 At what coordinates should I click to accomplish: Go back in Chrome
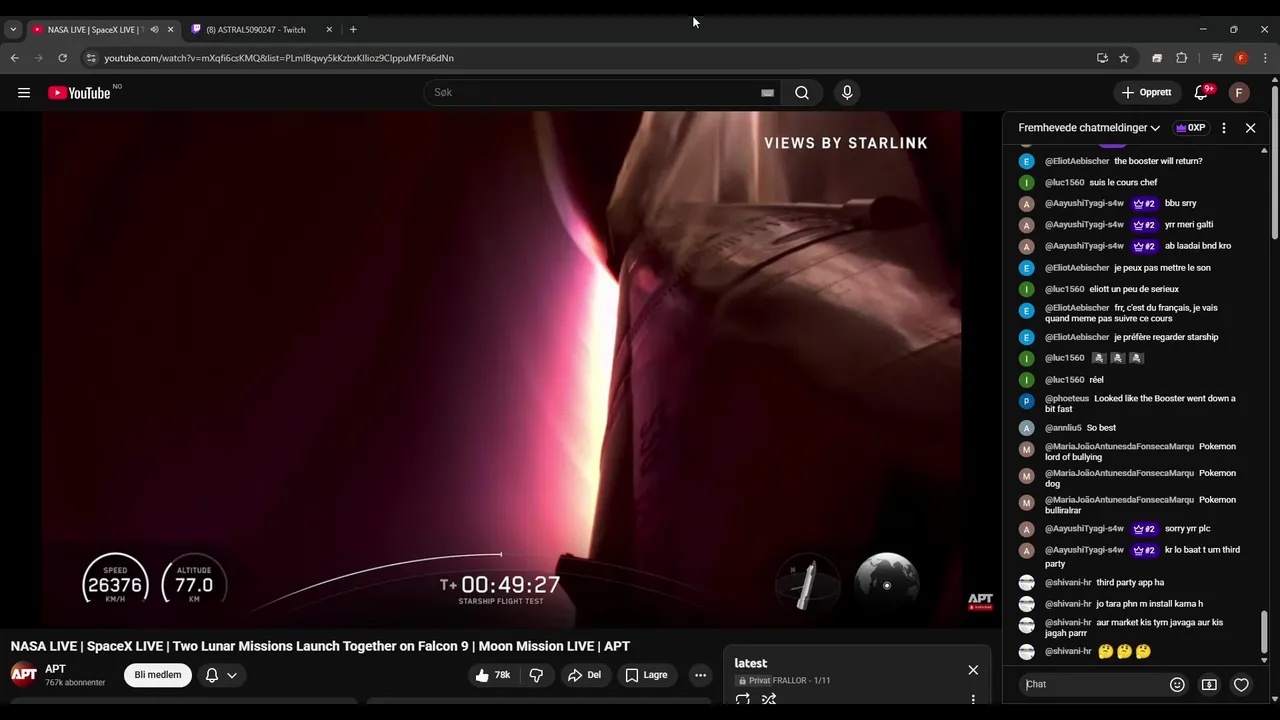click(x=14, y=58)
